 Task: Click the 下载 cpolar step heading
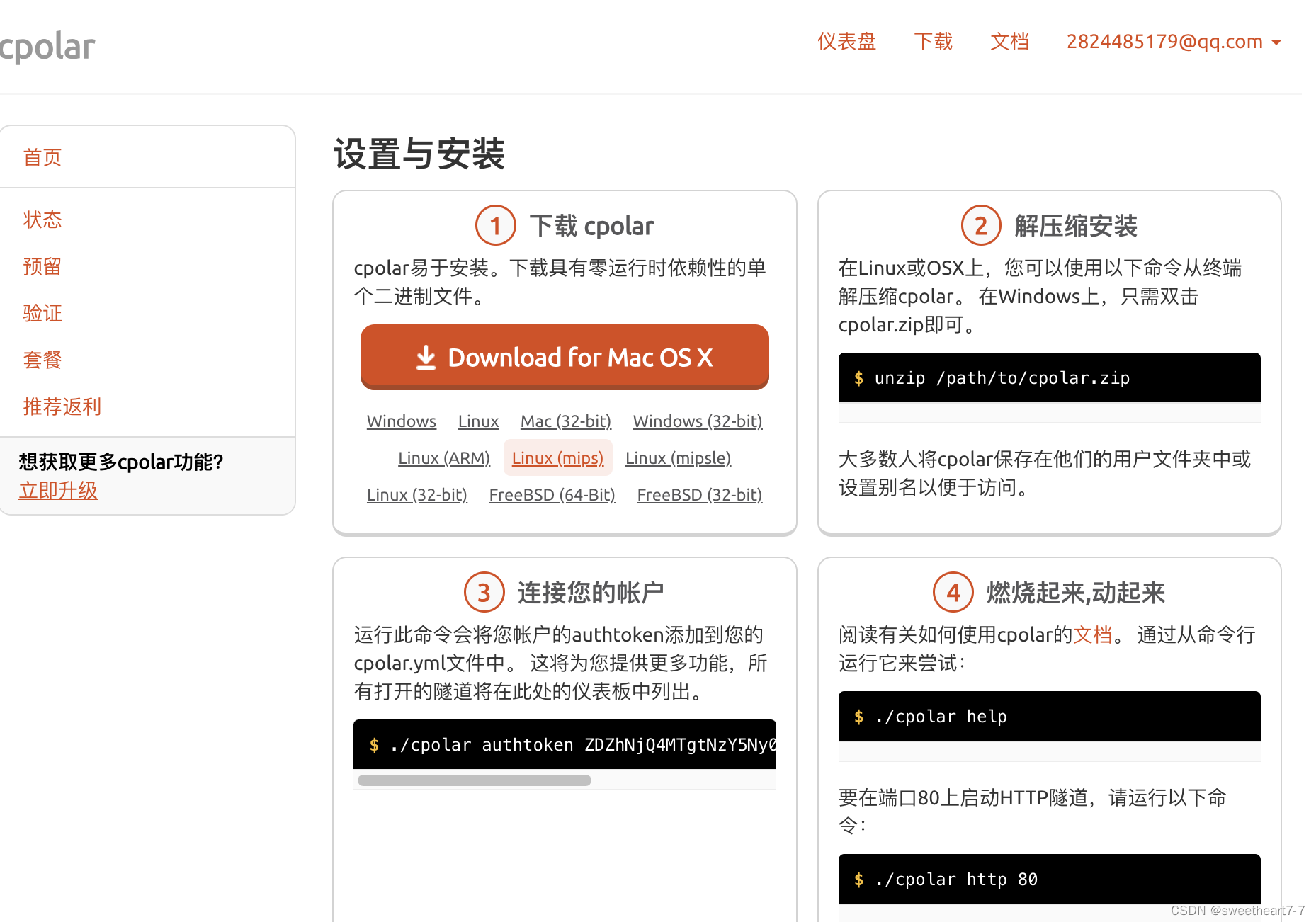click(x=592, y=226)
